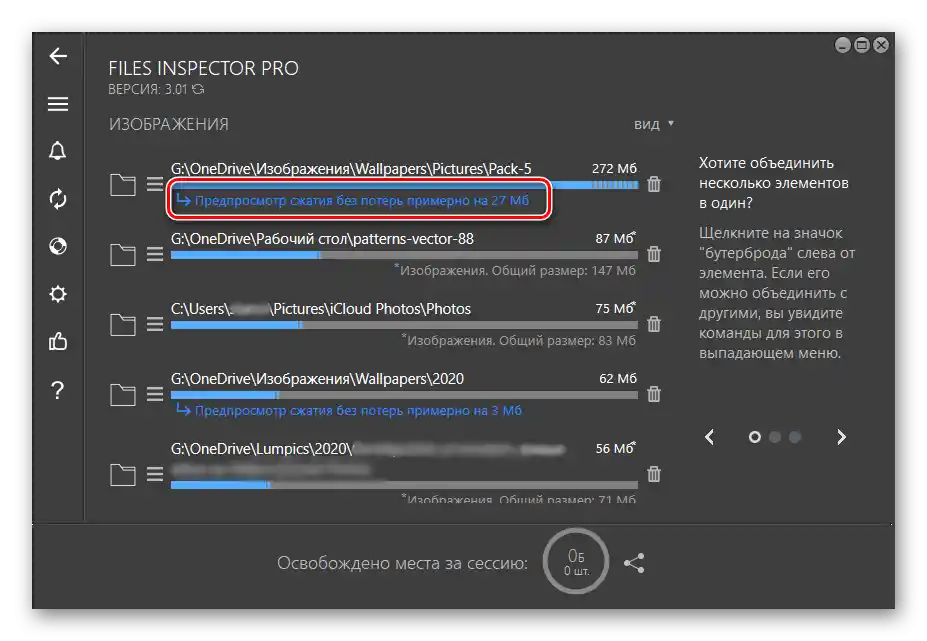Show next tip with right arrow
Image resolution: width=927 pixels, height=641 pixels.
tap(841, 437)
